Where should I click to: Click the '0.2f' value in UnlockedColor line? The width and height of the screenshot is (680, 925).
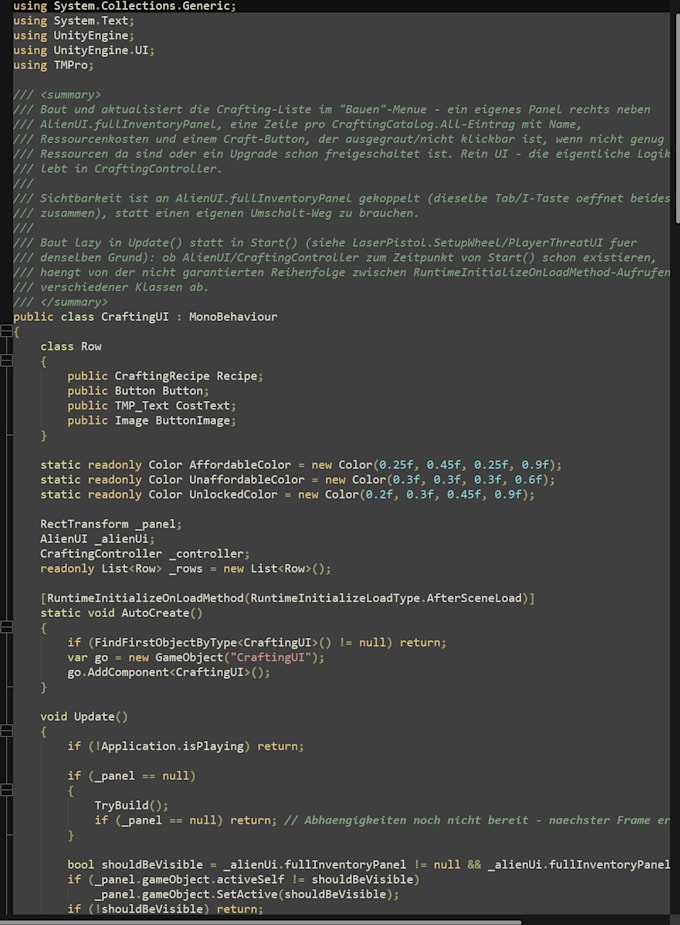(x=379, y=494)
